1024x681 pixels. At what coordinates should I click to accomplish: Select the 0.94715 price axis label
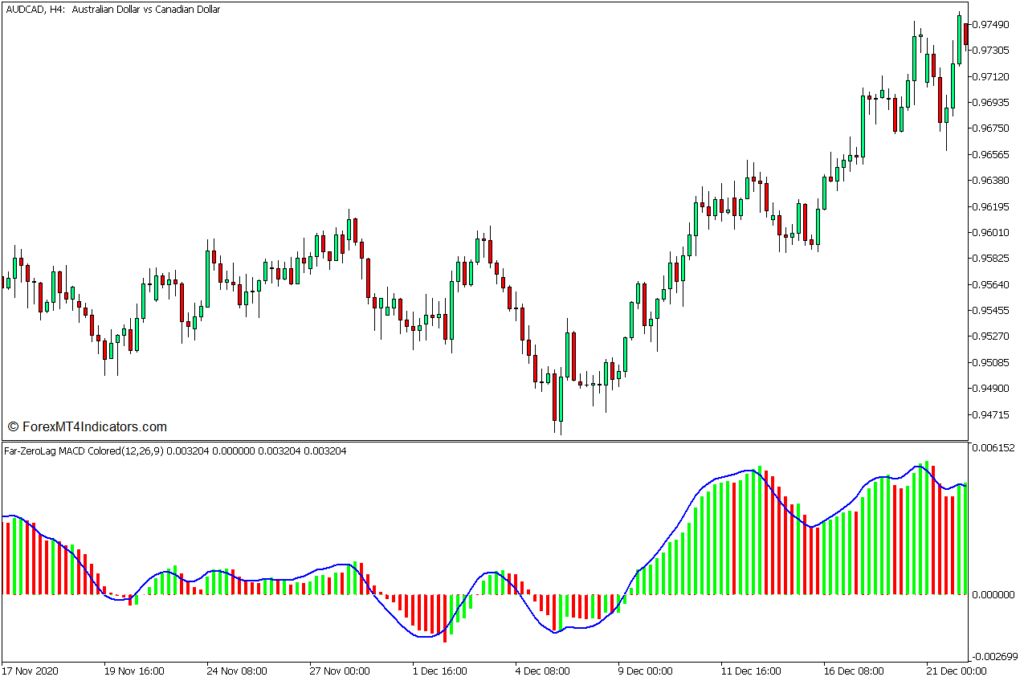(x=994, y=414)
